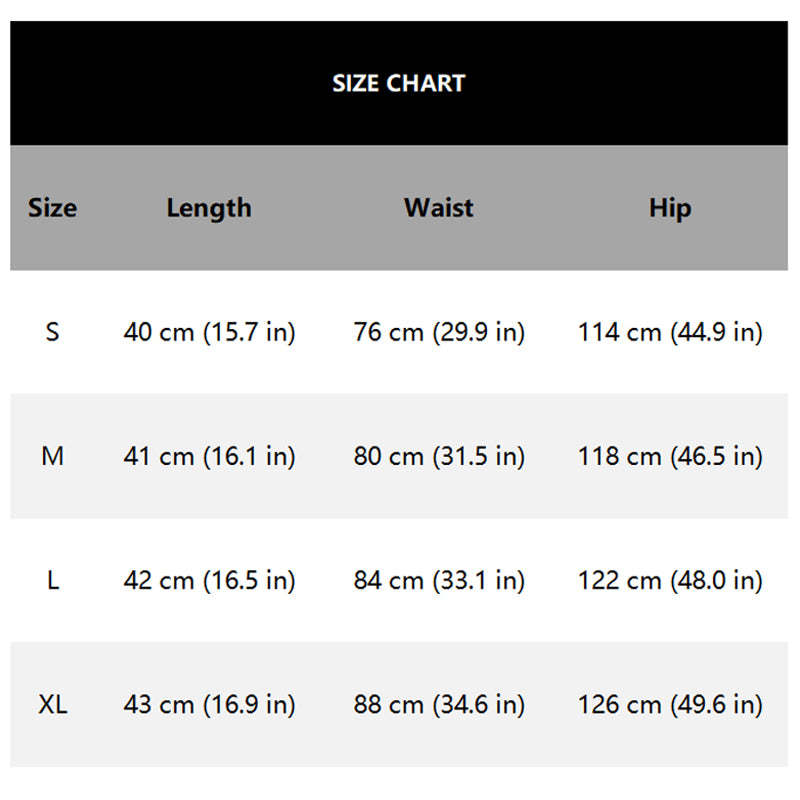Image resolution: width=800 pixels, height=800 pixels.
Task: Select the 76 cm waist value
Action: [439, 332]
